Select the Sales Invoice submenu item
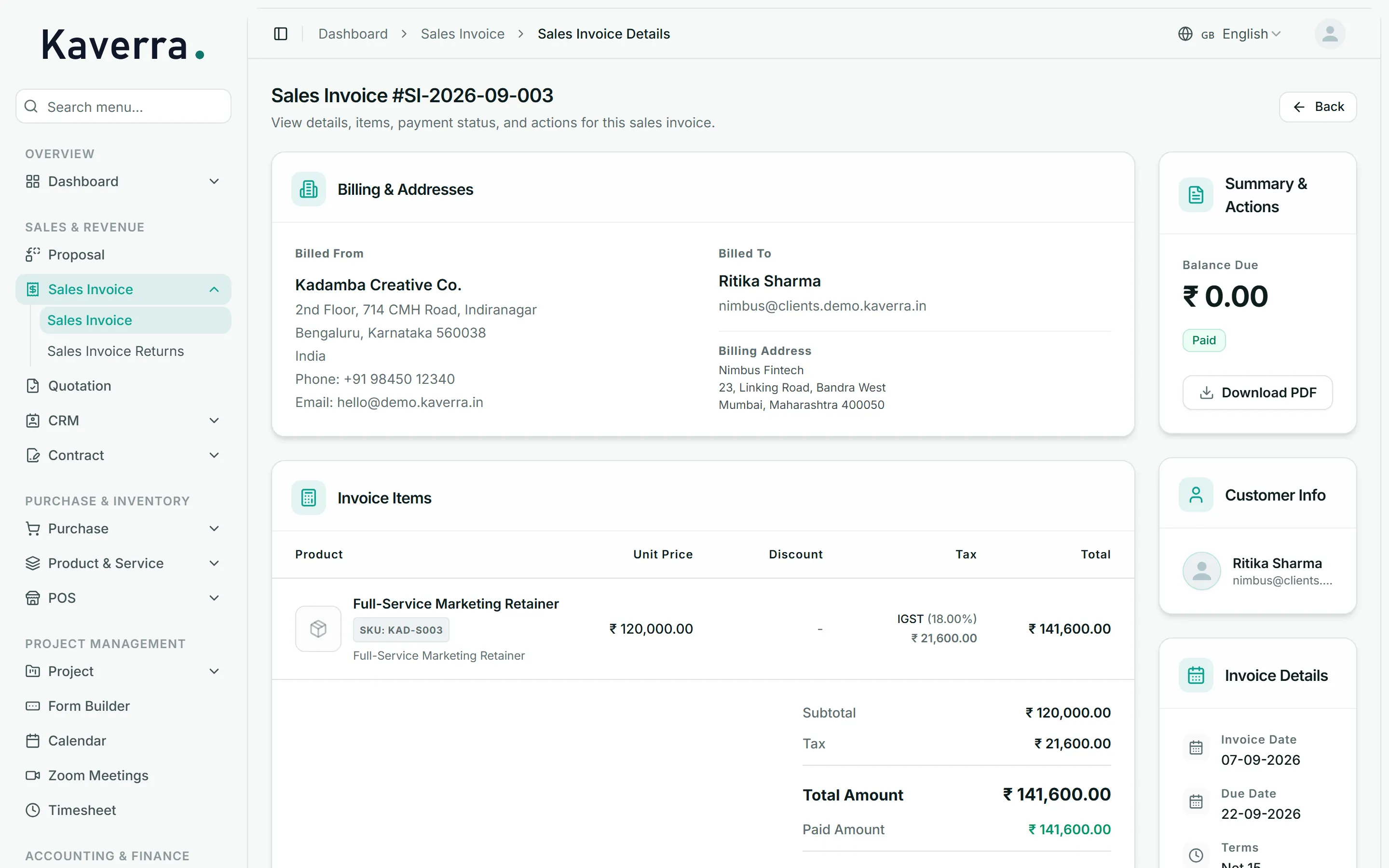The image size is (1389, 868). (x=135, y=320)
